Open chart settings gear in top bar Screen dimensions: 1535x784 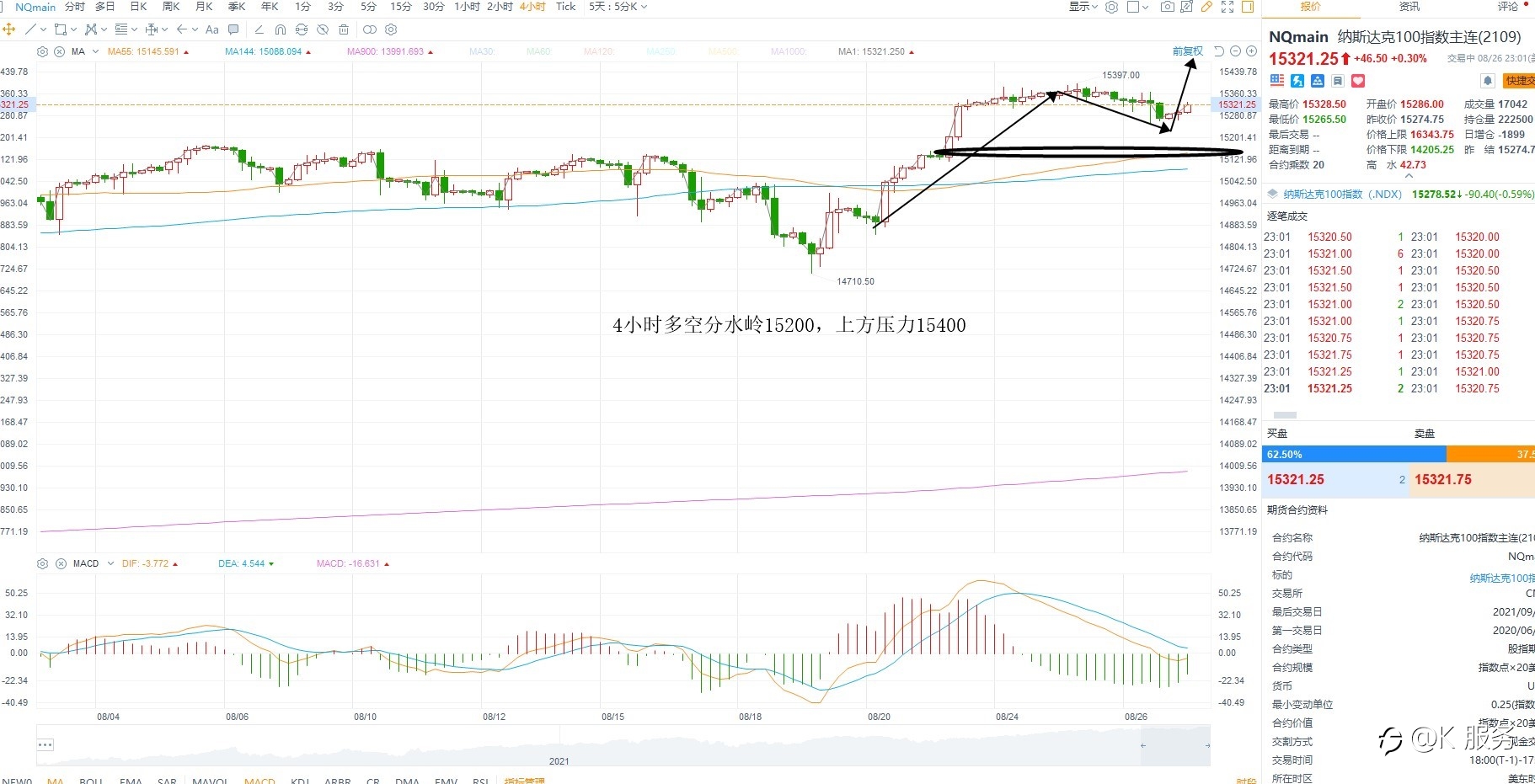pos(1112,7)
